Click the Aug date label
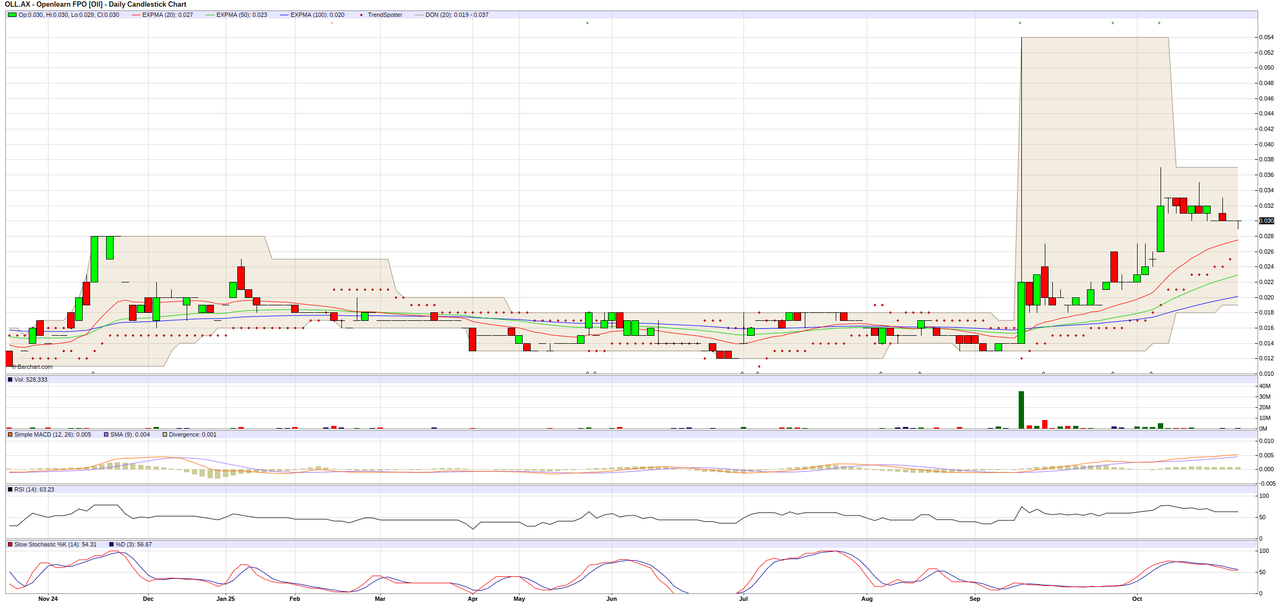 [867, 599]
